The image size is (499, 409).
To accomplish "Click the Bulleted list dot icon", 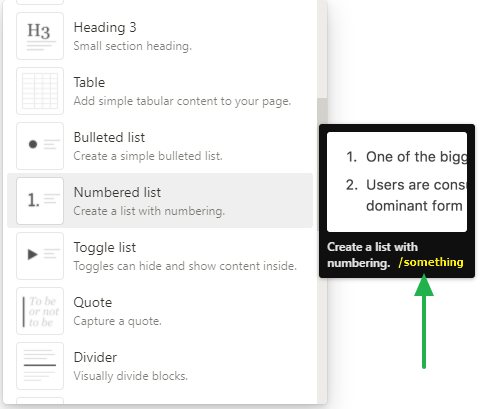I will (x=40, y=146).
